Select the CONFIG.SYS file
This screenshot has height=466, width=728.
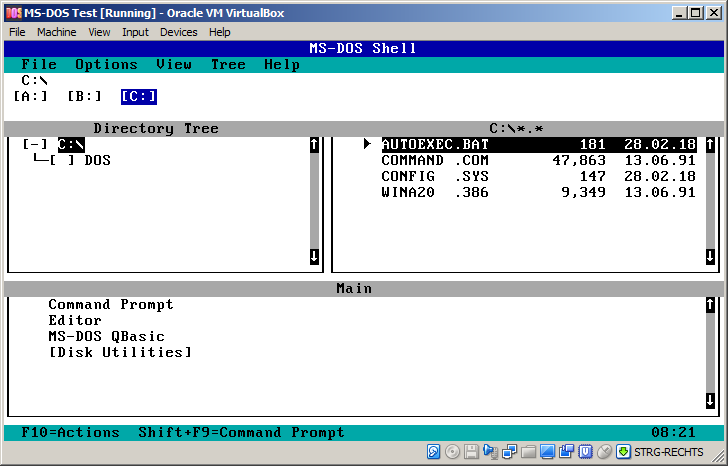point(539,176)
